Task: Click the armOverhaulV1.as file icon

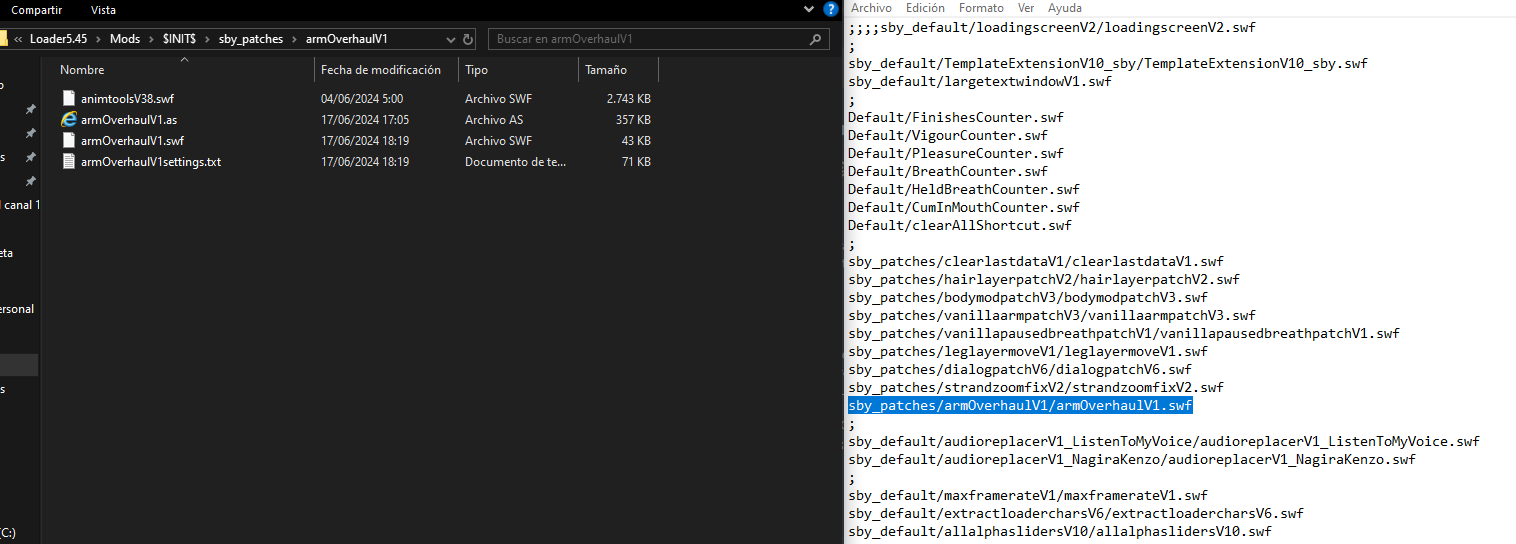Action: tap(69, 120)
